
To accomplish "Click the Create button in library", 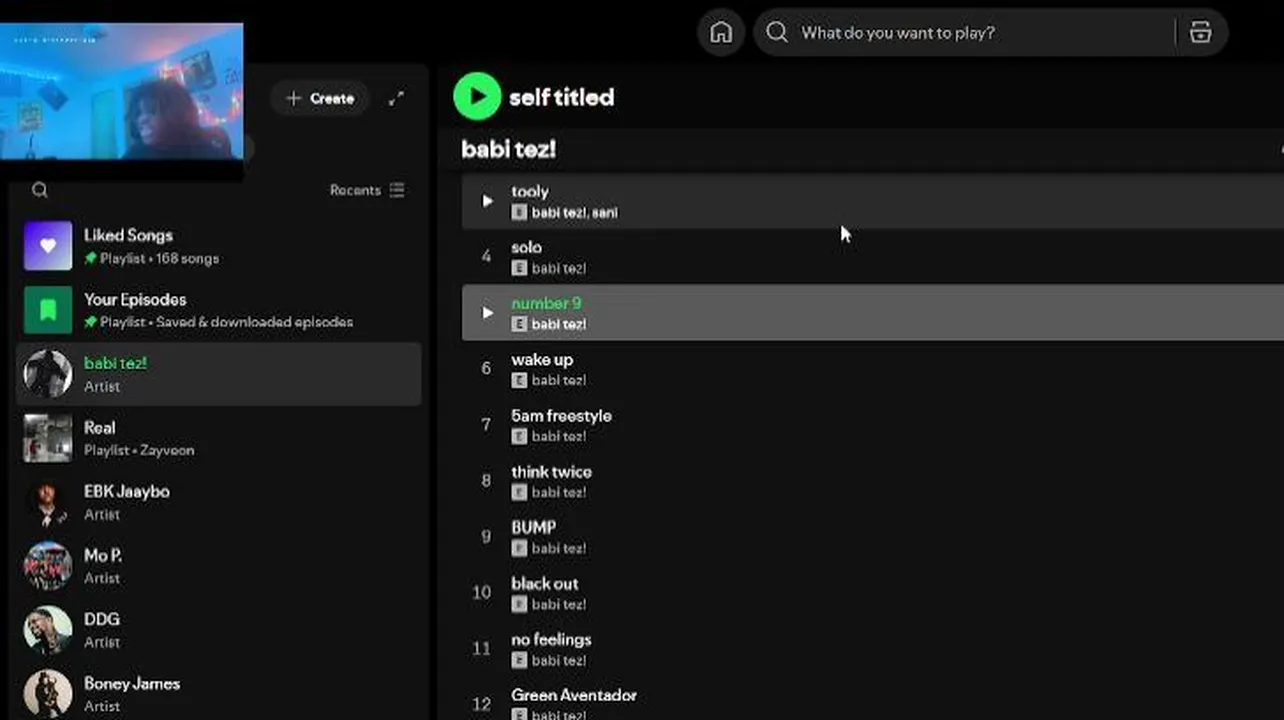I will click(320, 98).
